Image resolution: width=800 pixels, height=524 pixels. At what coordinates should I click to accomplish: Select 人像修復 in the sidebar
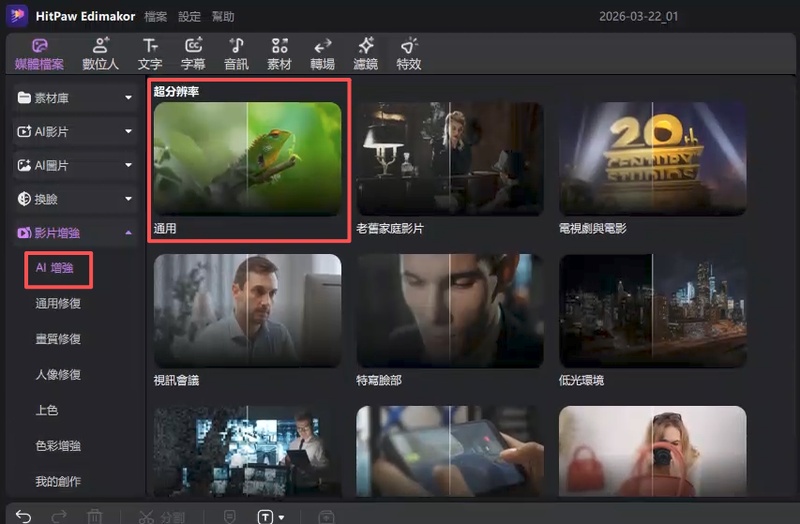pos(58,375)
